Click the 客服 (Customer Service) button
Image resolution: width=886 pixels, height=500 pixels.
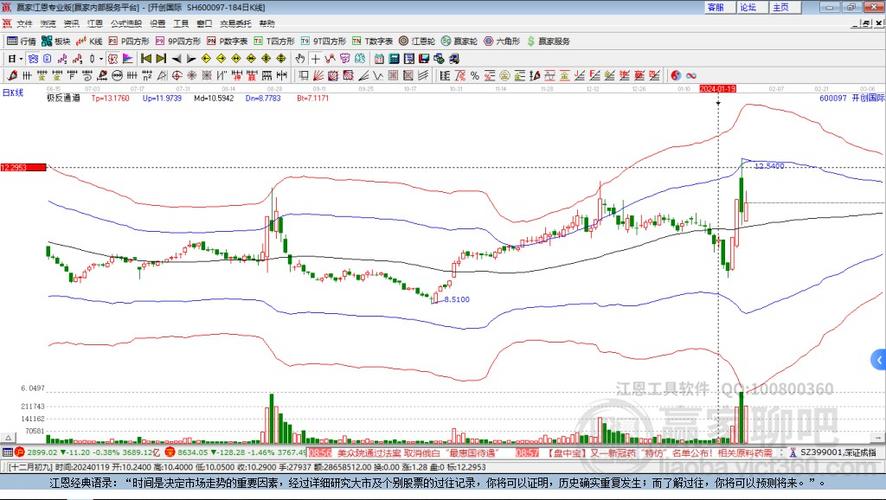(714, 7)
